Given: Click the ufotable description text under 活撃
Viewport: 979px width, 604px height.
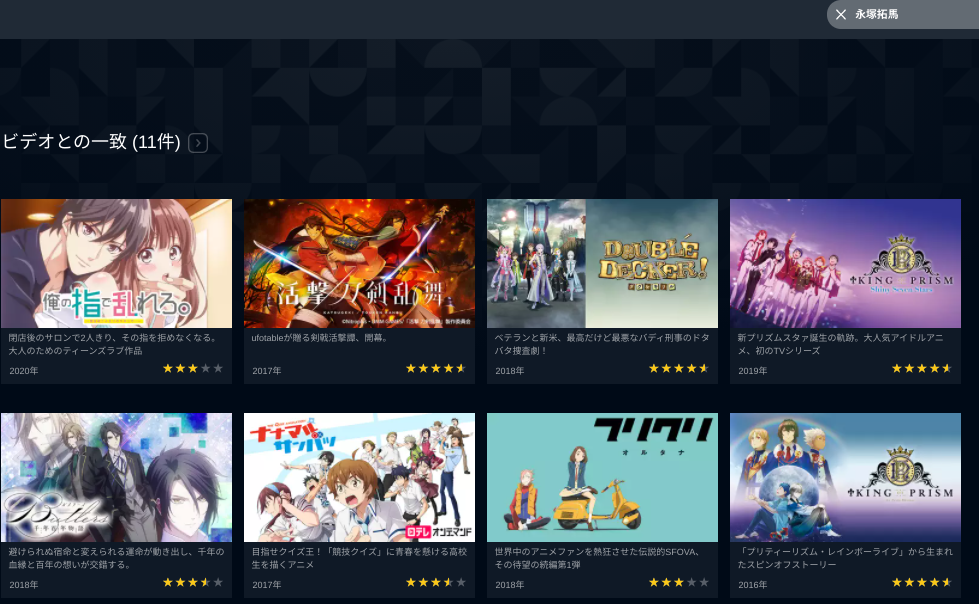Looking at the screenshot, I should pyautogui.click(x=320, y=338).
